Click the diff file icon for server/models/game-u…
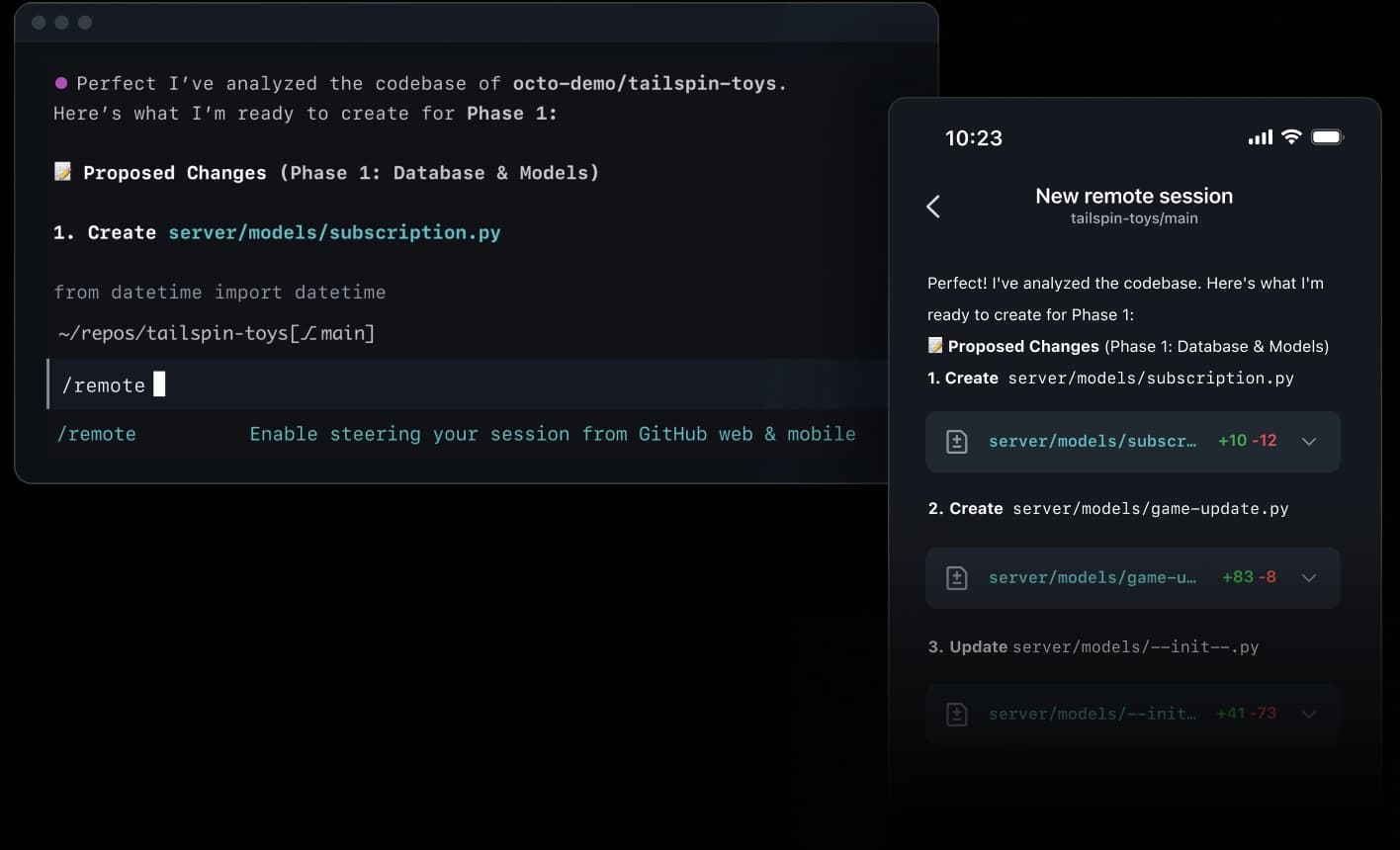1400x850 pixels. [957, 578]
